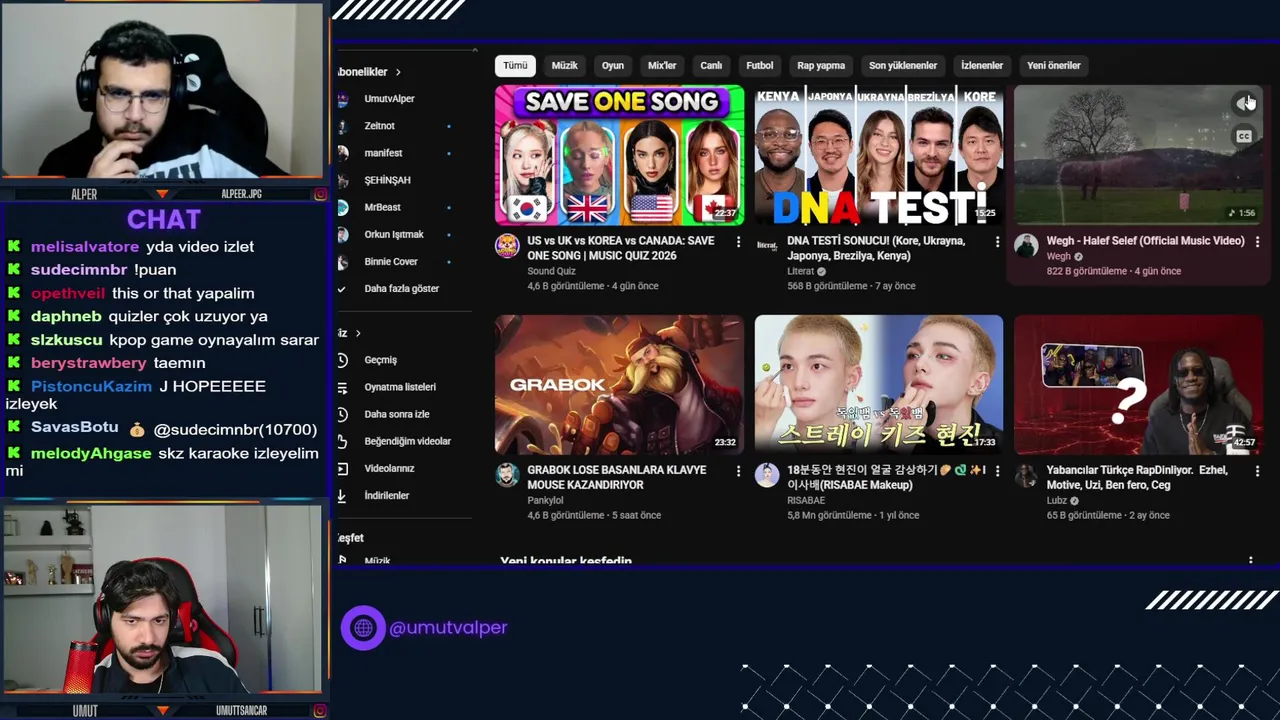Screen dimensions: 1280x720
Task: Select the Oyun filter chip
Action: point(613,66)
